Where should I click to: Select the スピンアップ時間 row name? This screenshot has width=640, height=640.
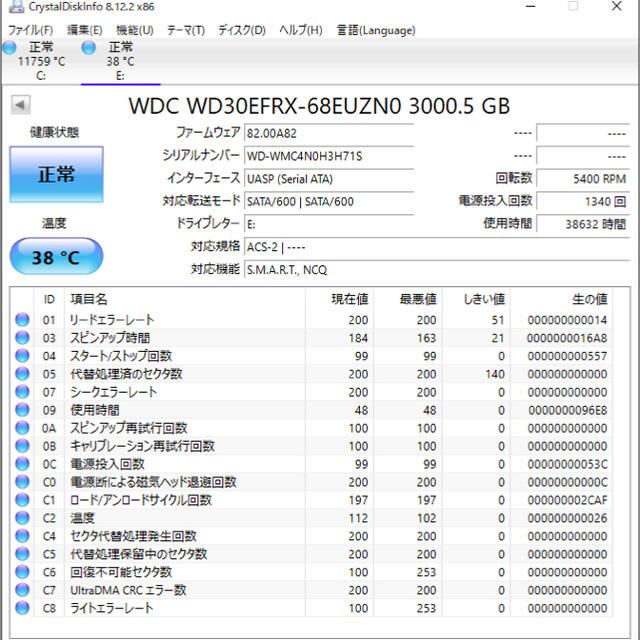(x=110, y=338)
